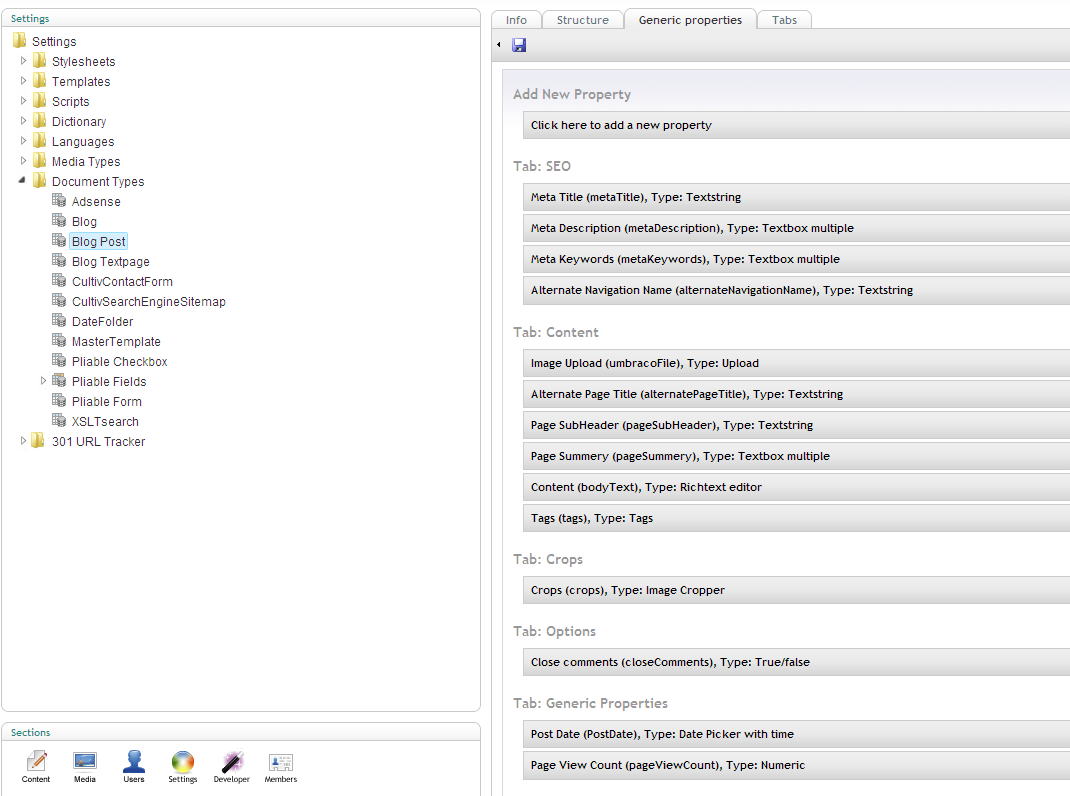Click here to add a new property
Viewport: 1070px width, 796px height.
click(621, 125)
